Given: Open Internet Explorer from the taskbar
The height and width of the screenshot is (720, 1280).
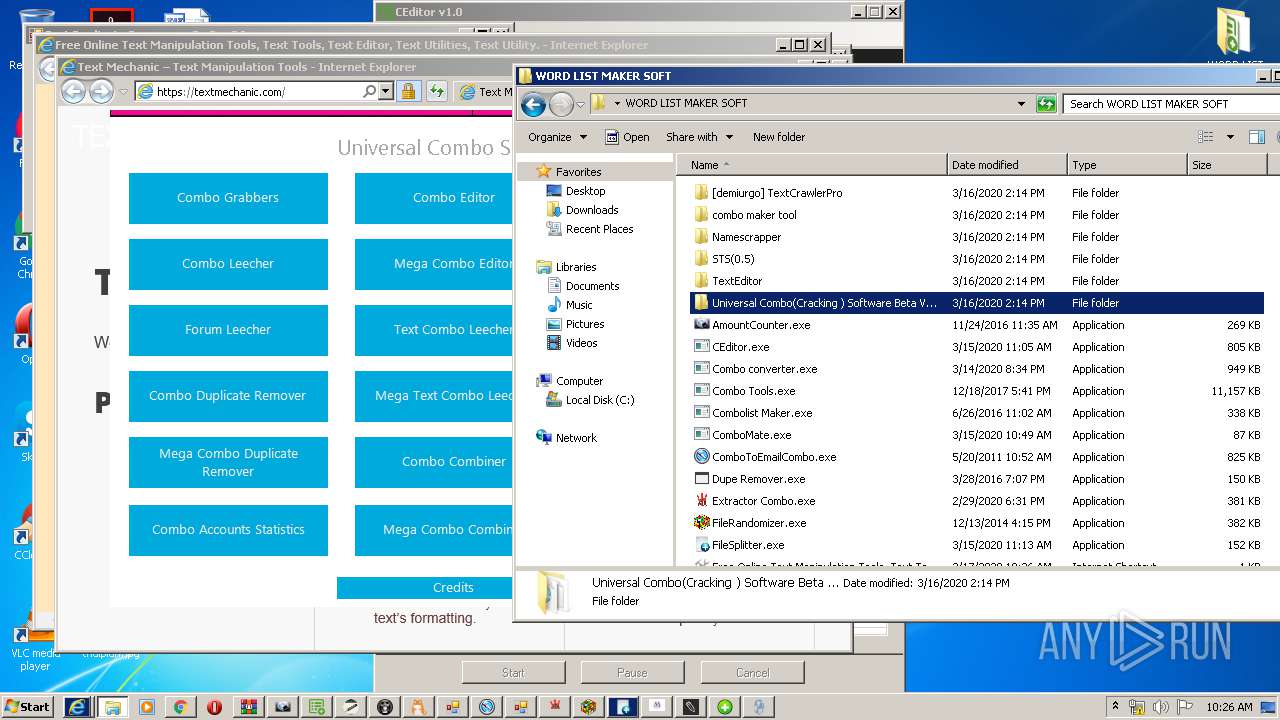Looking at the screenshot, I should tap(78, 707).
